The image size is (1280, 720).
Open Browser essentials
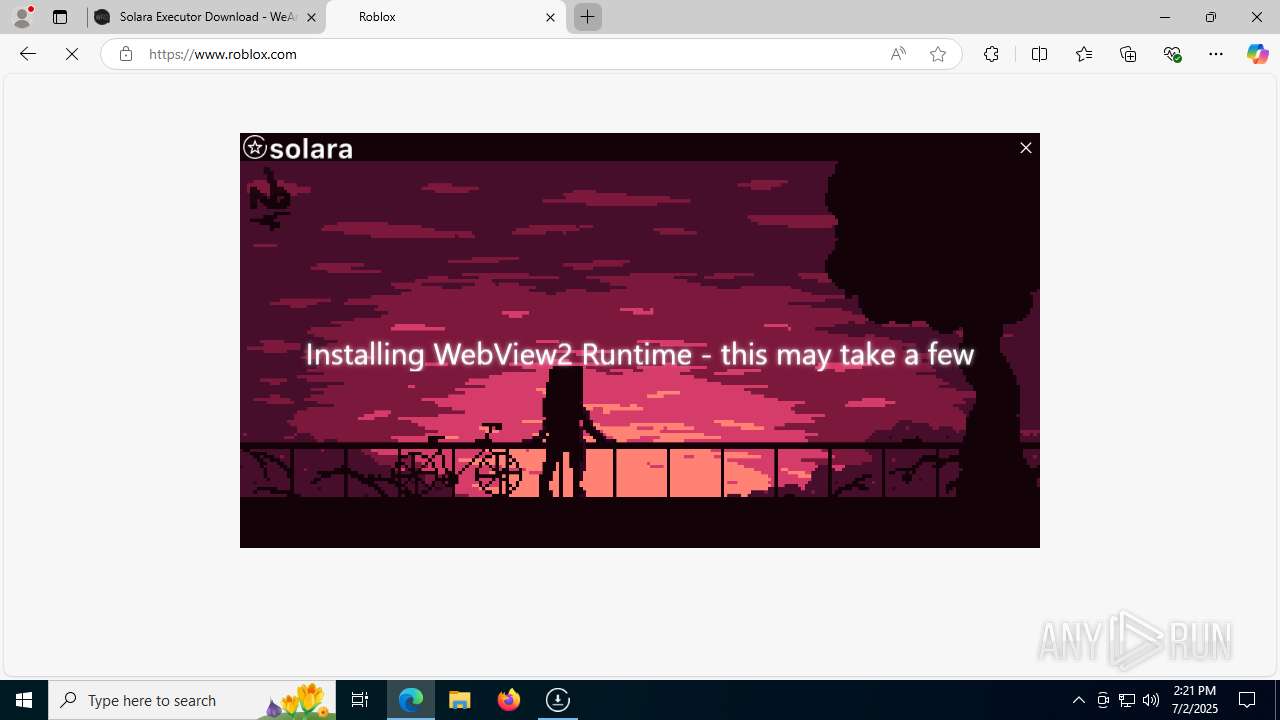click(1172, 54)
